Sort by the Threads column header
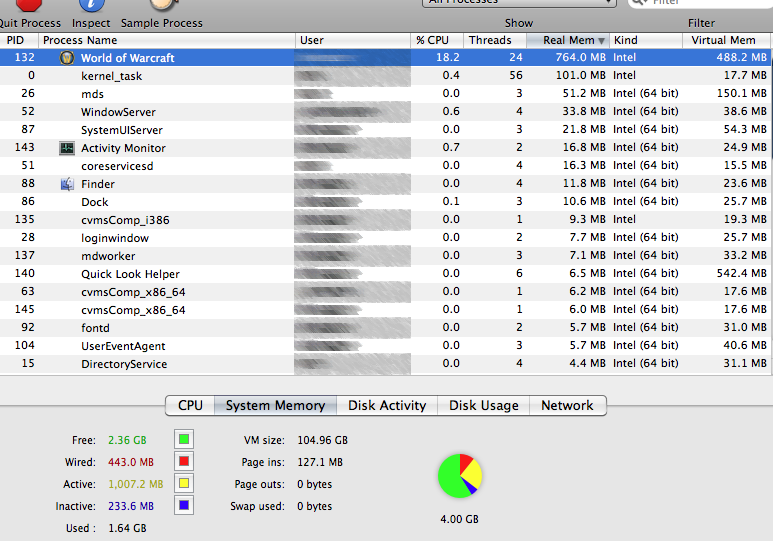773x541 pixels. click(495, 40)
